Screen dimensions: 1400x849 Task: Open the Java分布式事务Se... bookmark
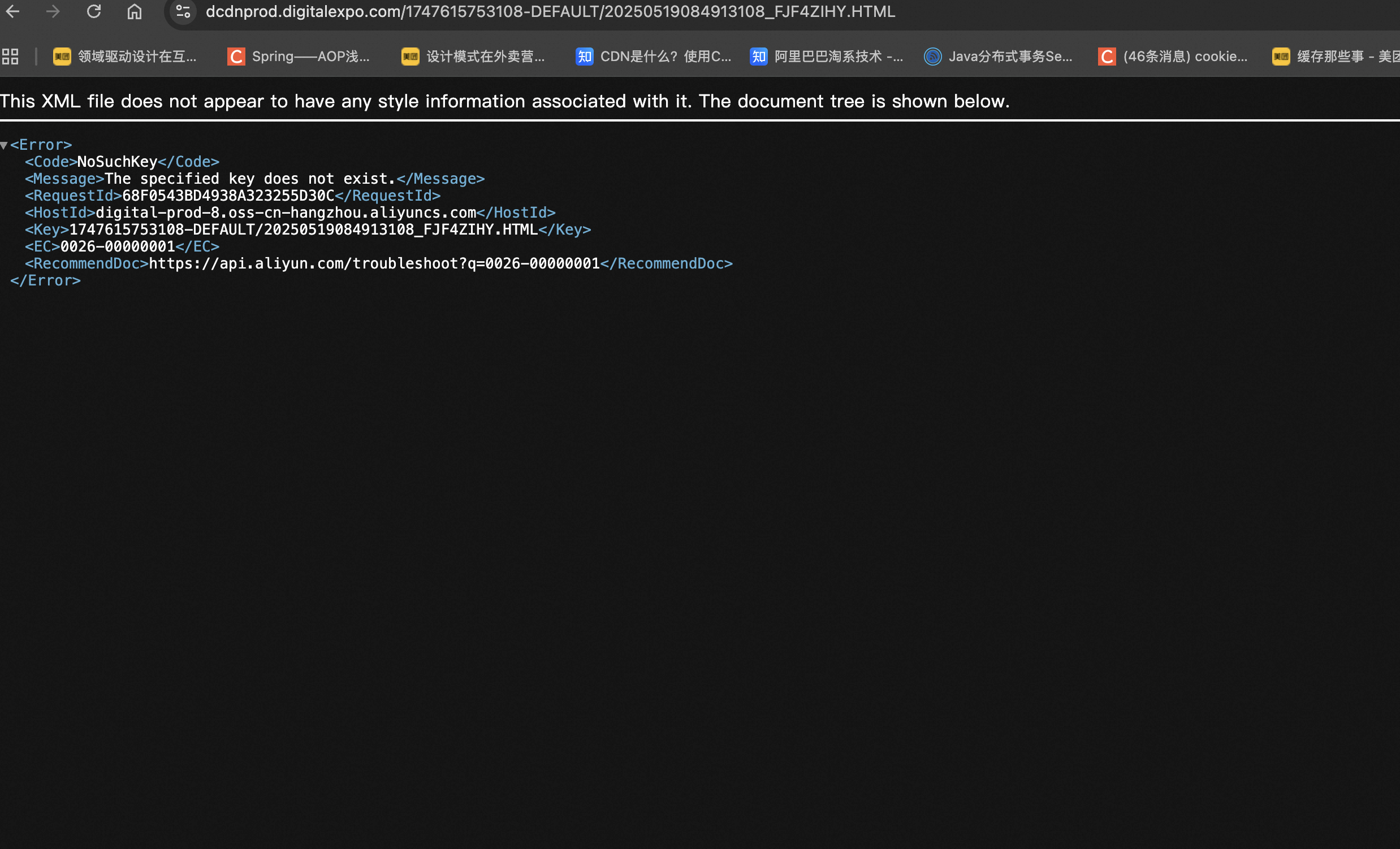[x=999, y=56]
